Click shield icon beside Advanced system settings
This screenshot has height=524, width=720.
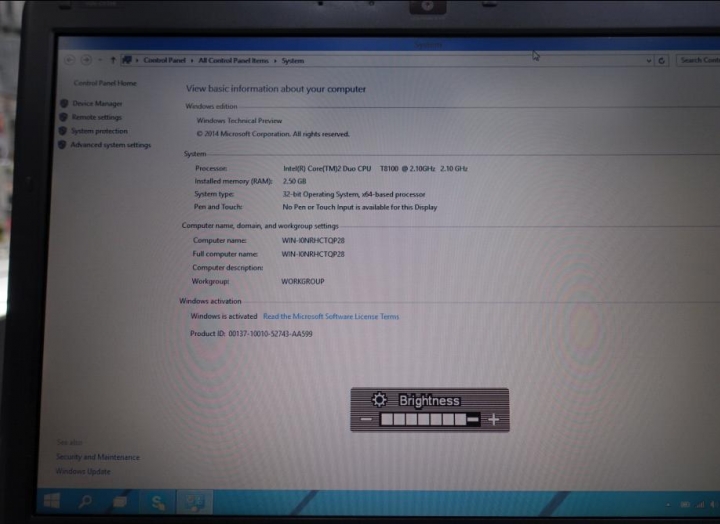click(x=62, y=145)
